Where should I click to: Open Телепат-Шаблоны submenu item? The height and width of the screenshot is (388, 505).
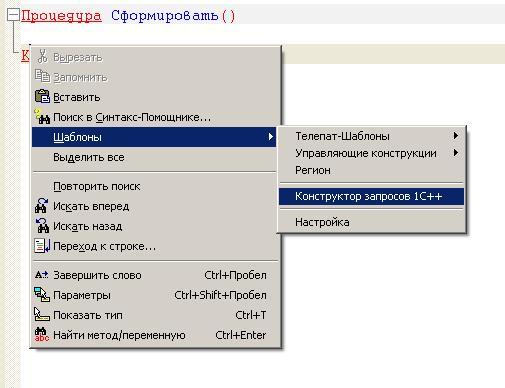(371, 136)
